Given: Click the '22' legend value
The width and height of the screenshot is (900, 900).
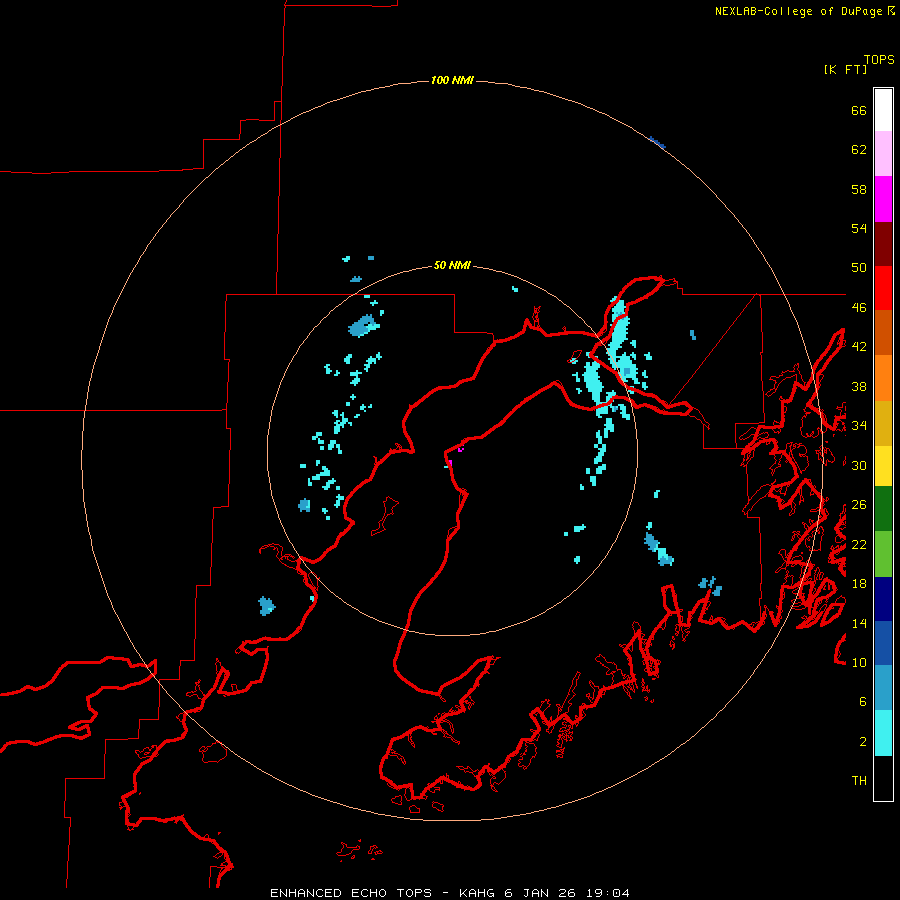Looking at the screenshot, I should coord(859,544).
